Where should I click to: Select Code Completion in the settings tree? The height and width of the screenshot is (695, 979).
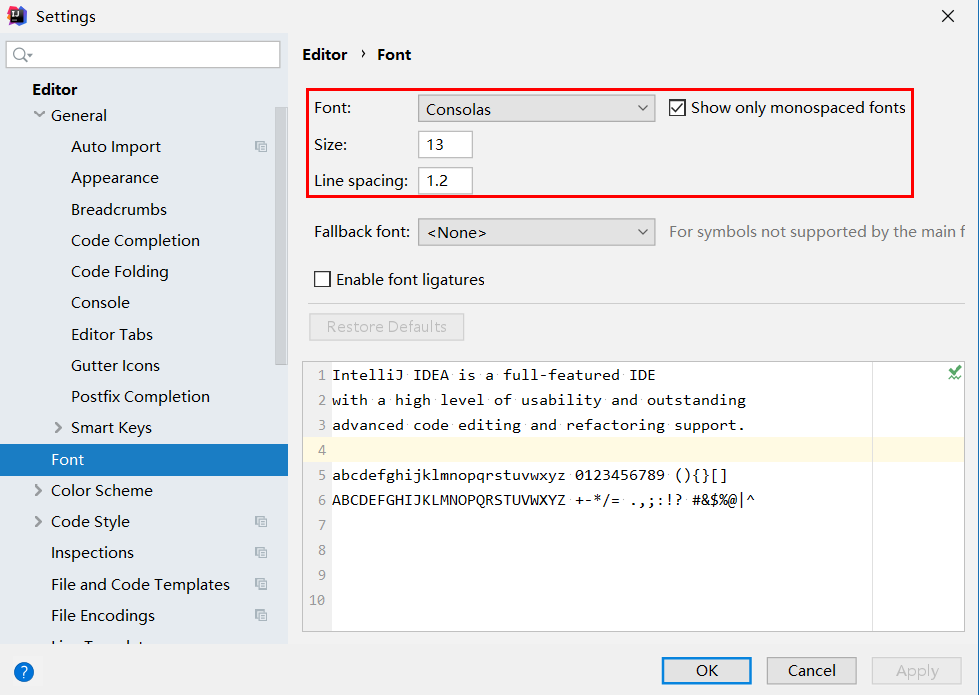pyautogui.click(x=135, y=241)
